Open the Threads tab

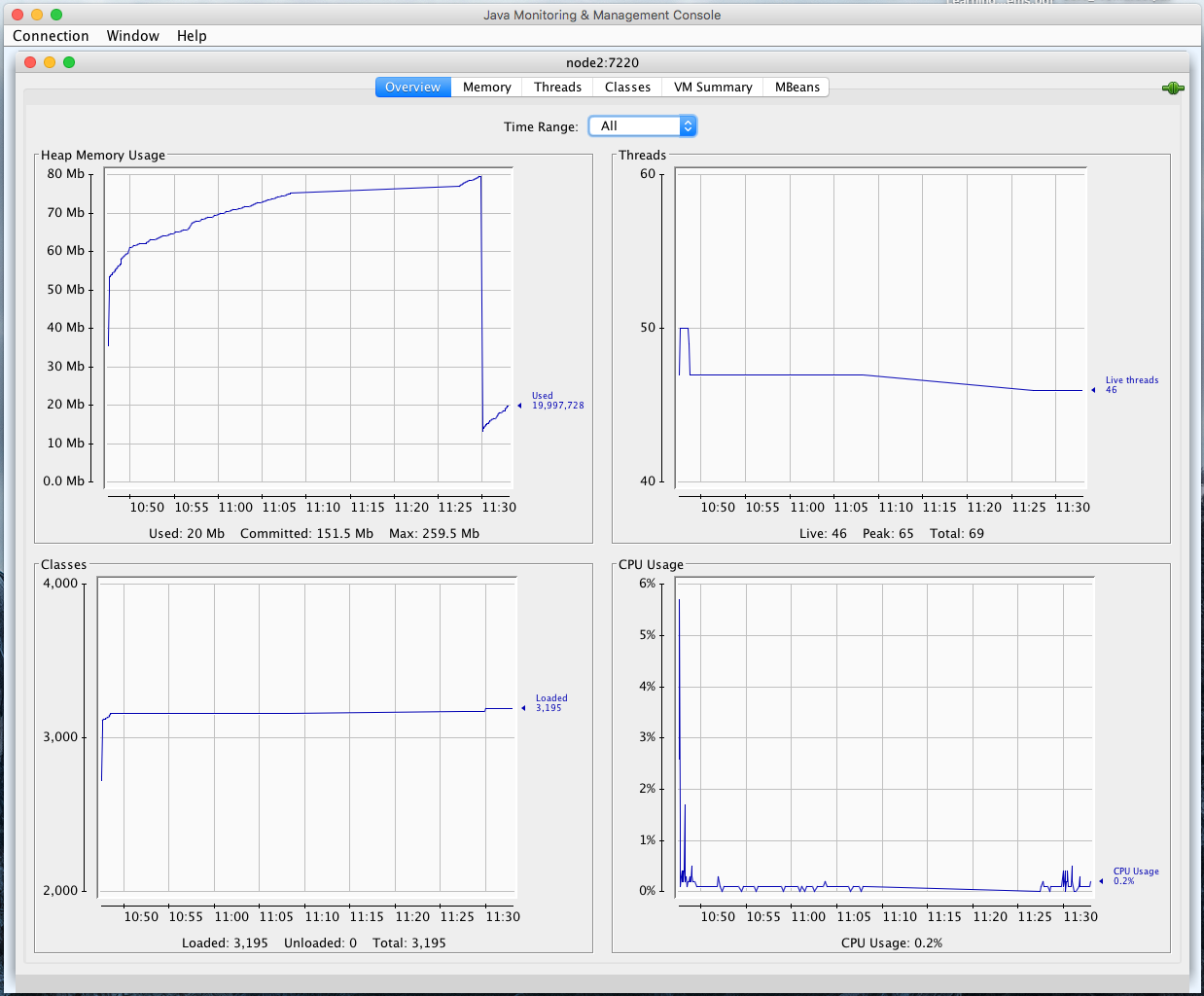[557, 88]
